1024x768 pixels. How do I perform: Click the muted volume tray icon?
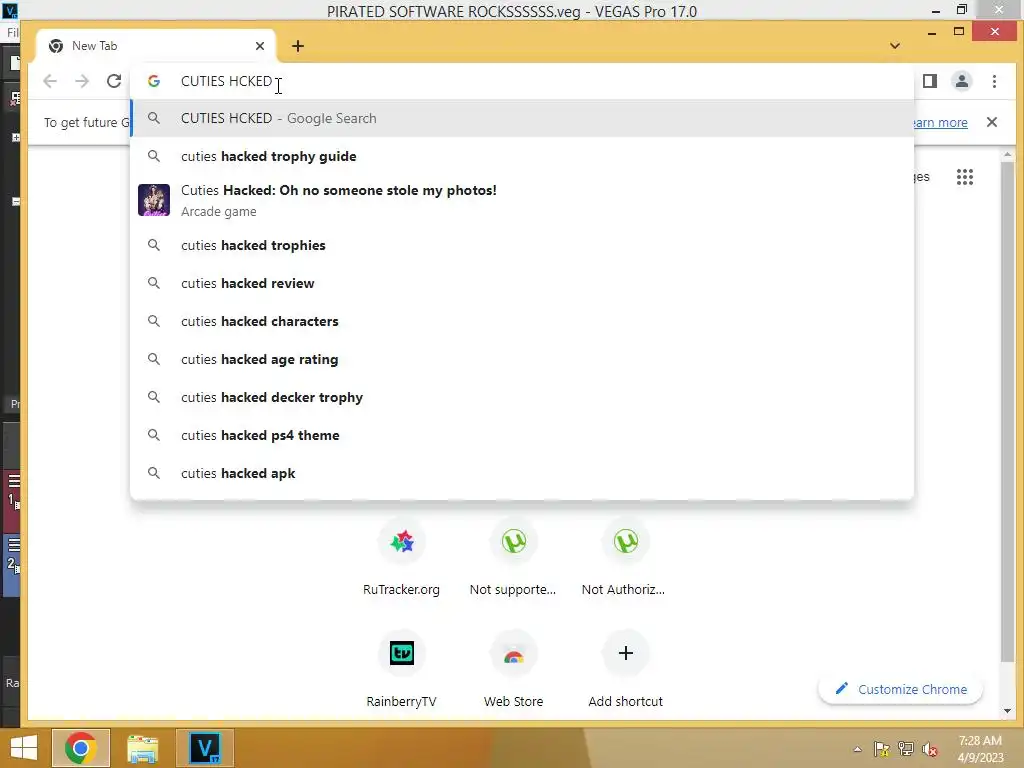tap(929, 749)
